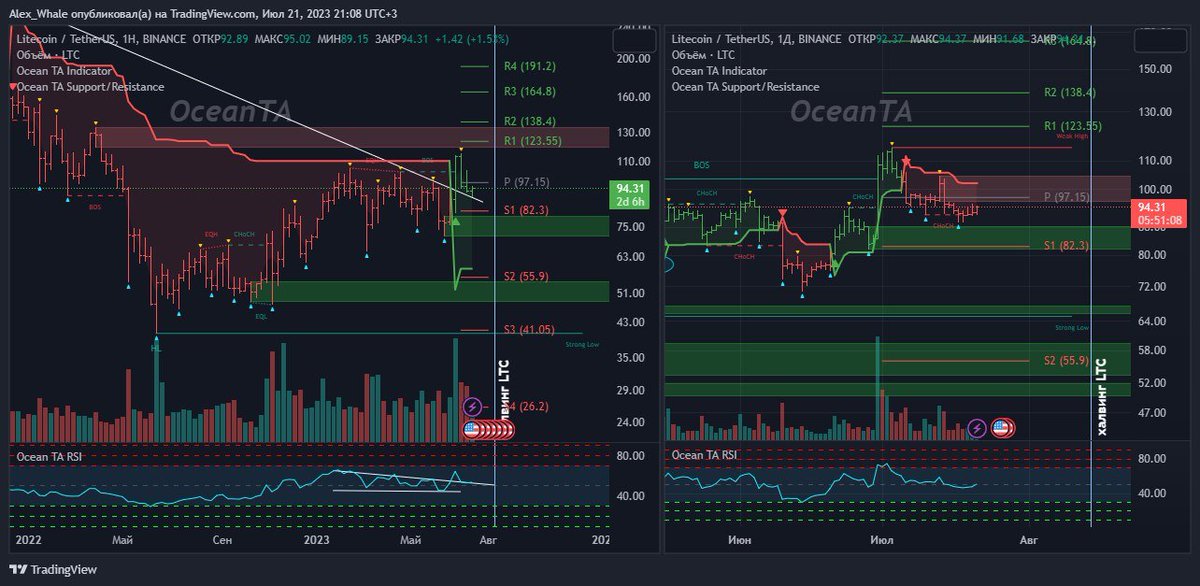Select the халвинг LTC line label on the 1Д chart
The width and height of the screenshot is (1200, 586).
(1101, 395)
